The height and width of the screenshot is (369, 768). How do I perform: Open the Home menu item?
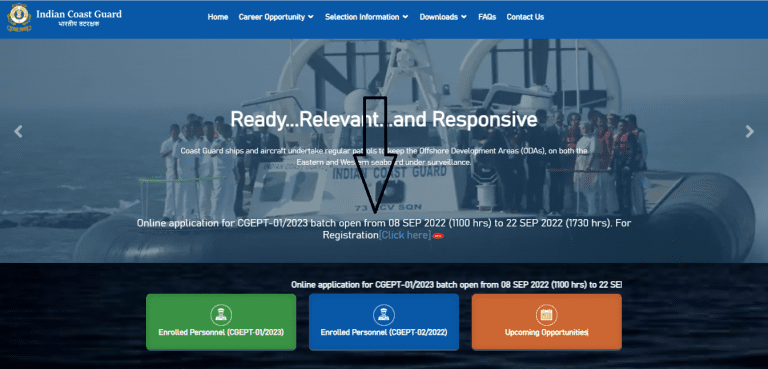(x=217, y=17)
